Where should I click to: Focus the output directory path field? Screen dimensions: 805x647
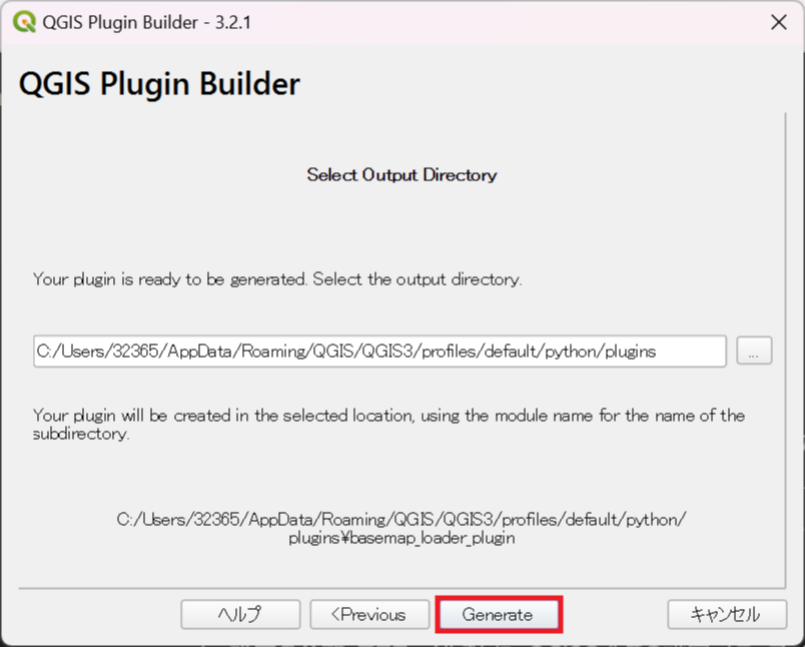380,351
